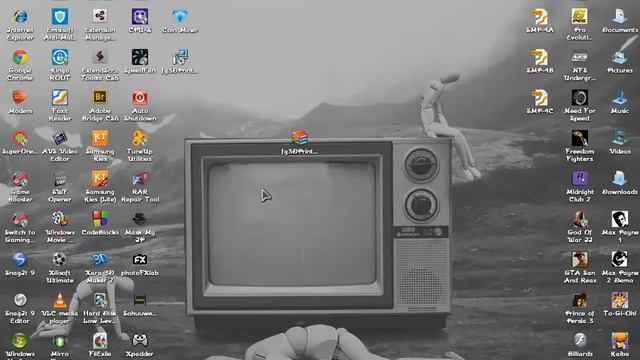Click the SpeedFan icon
Image resolution: width=640 pixels, height=360 pixels.
pyautogui.click(x=140, y=58)
